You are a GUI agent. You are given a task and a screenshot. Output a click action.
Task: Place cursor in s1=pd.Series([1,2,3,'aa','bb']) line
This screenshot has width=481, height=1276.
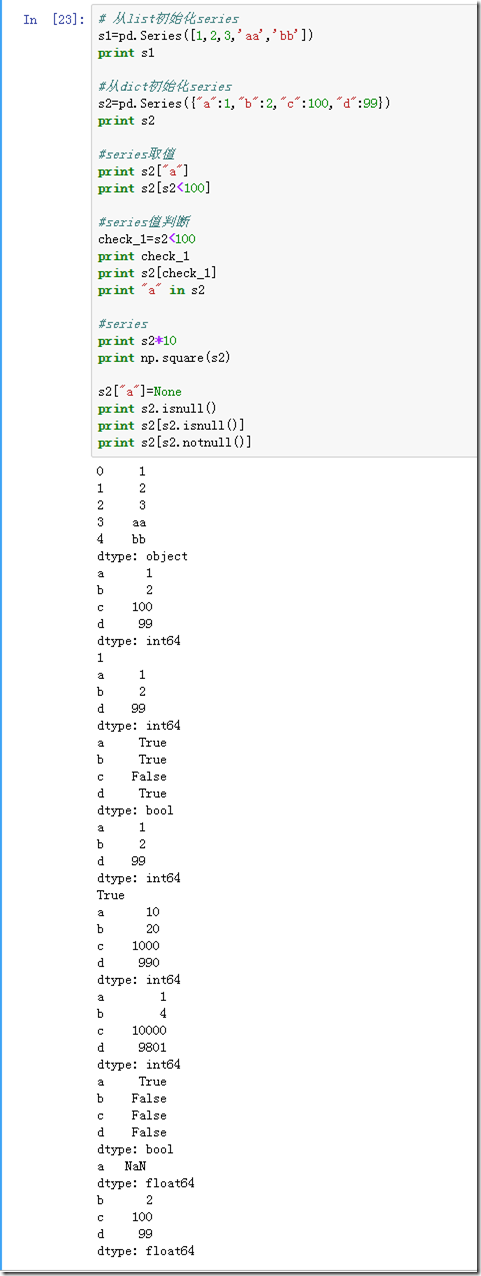coord(206,36)
